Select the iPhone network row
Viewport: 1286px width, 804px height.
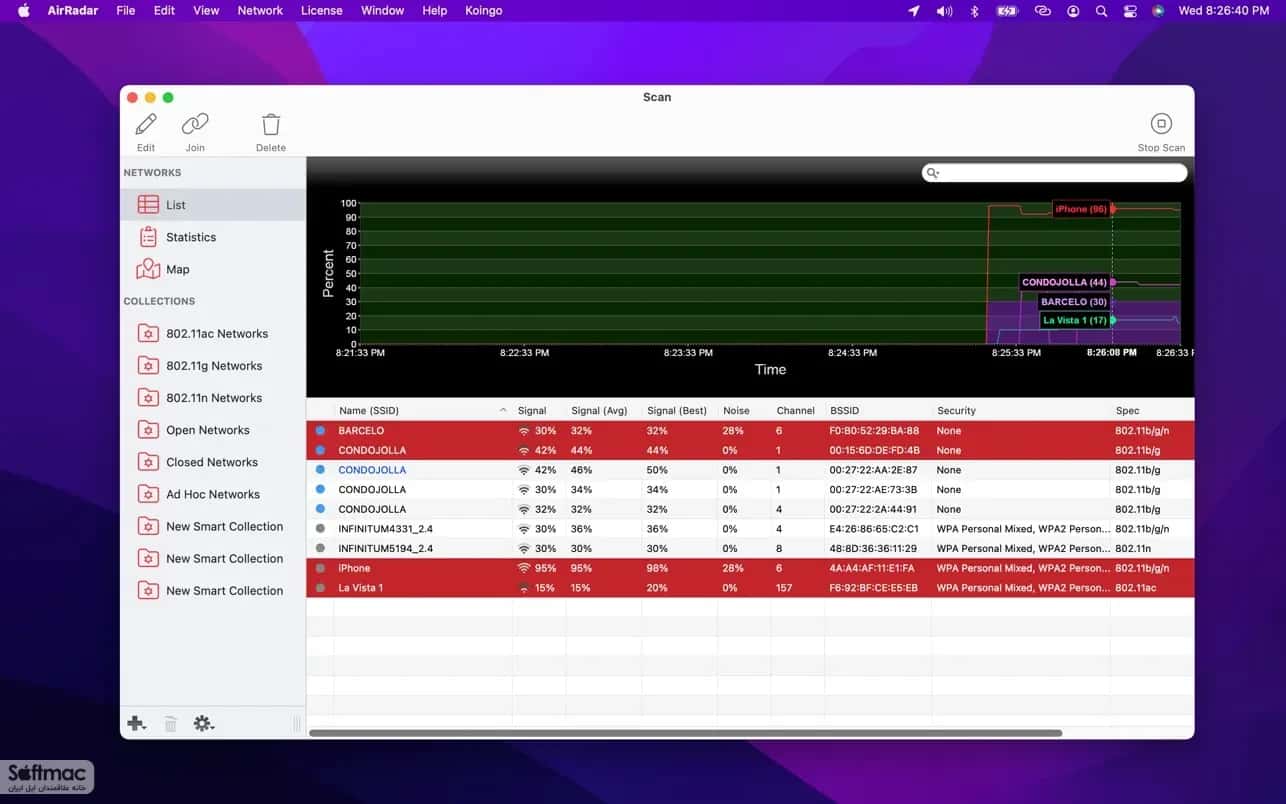tap(750, 568)
